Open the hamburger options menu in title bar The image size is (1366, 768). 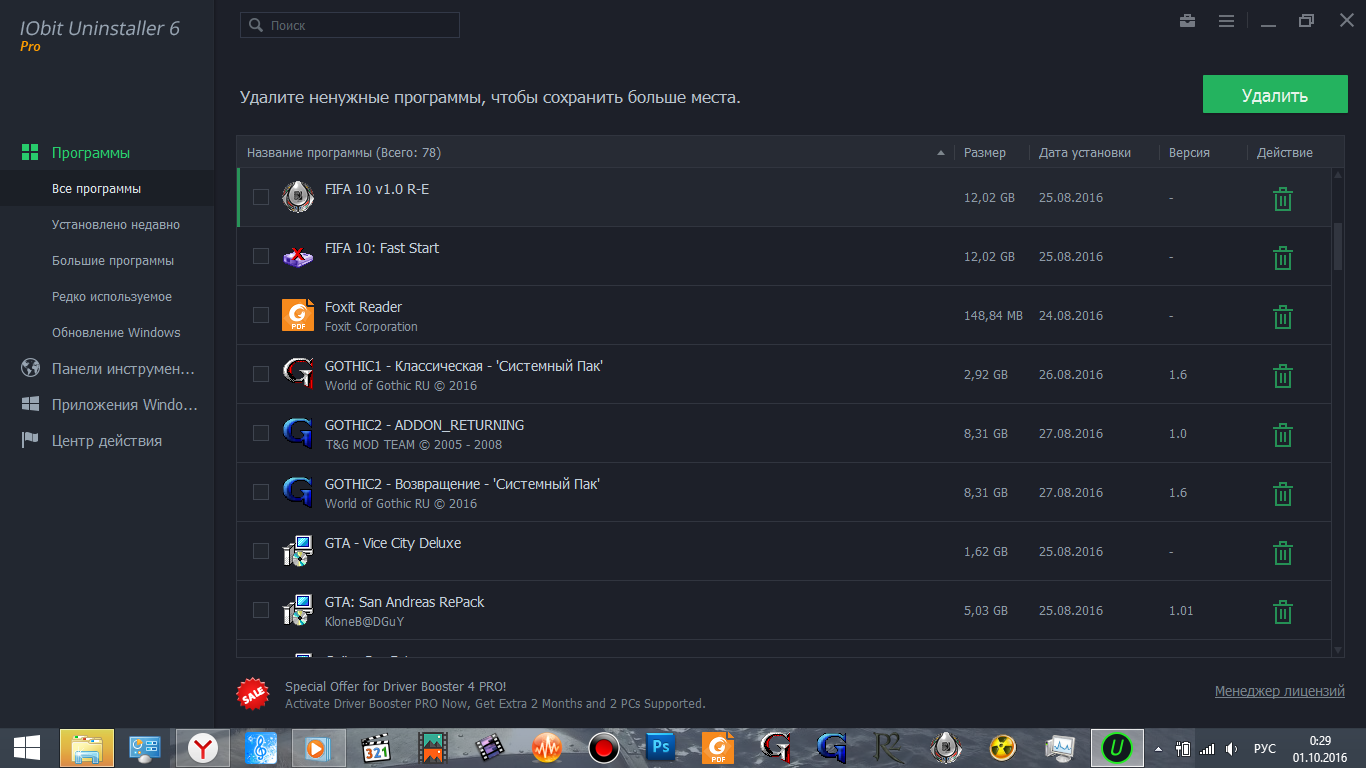(1226, 21)
